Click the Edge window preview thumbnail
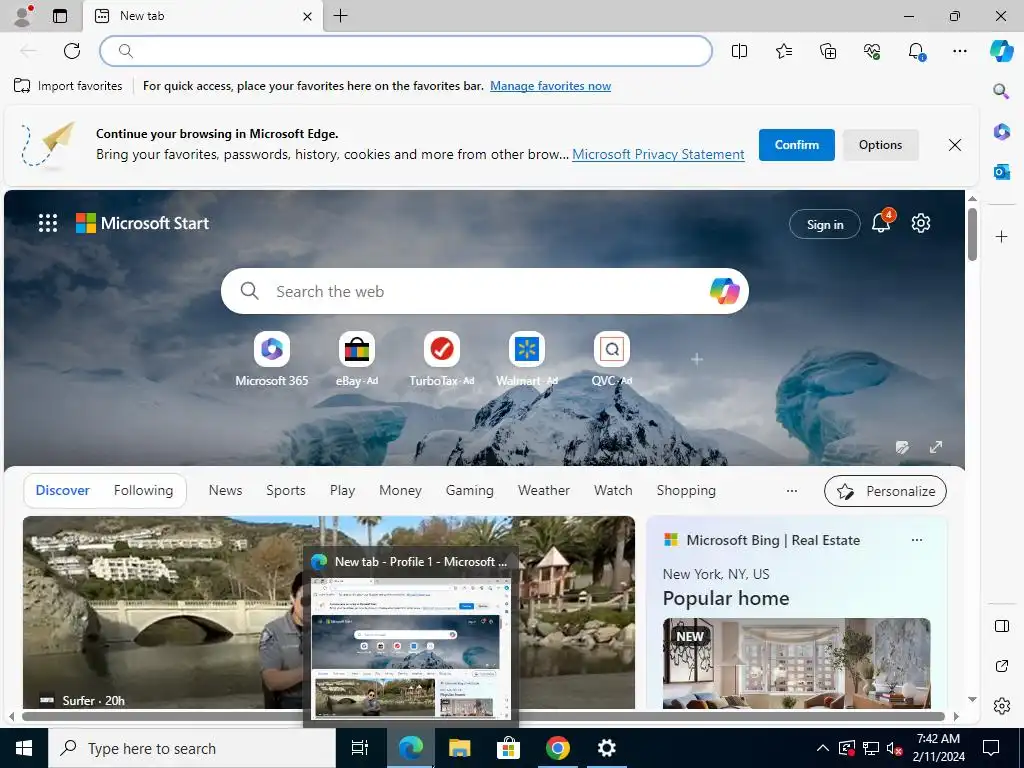 point(411,648)
